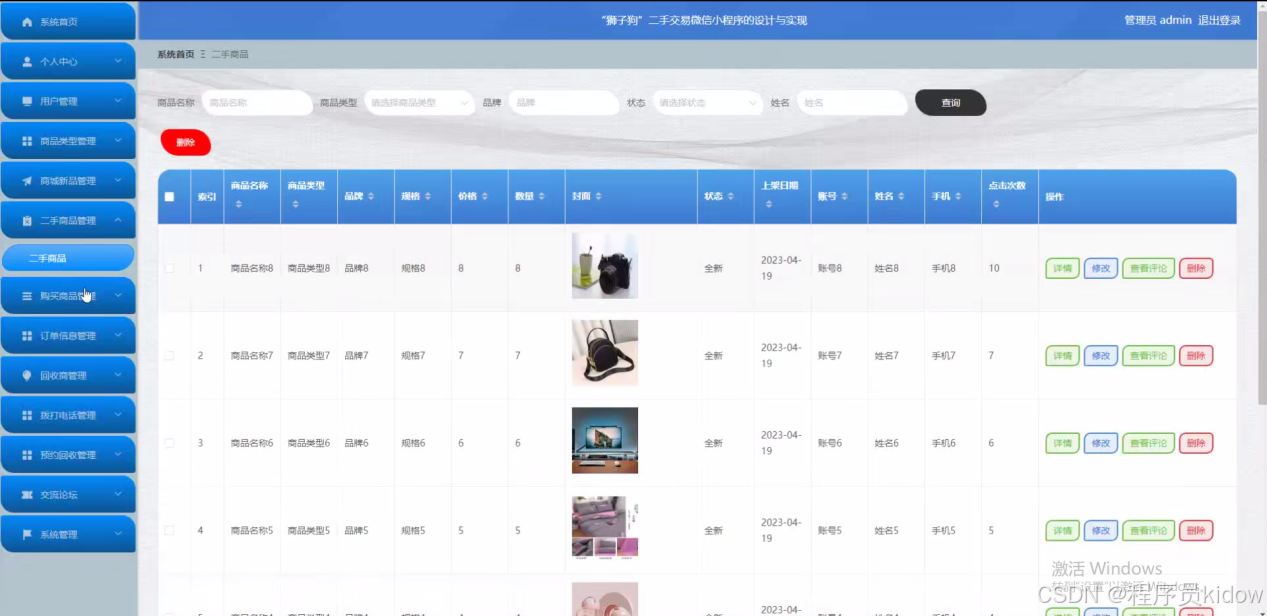Screen dimensions: 1267x616
Task: Click 删除 for 商品名称7 row
Action: 1196,355
